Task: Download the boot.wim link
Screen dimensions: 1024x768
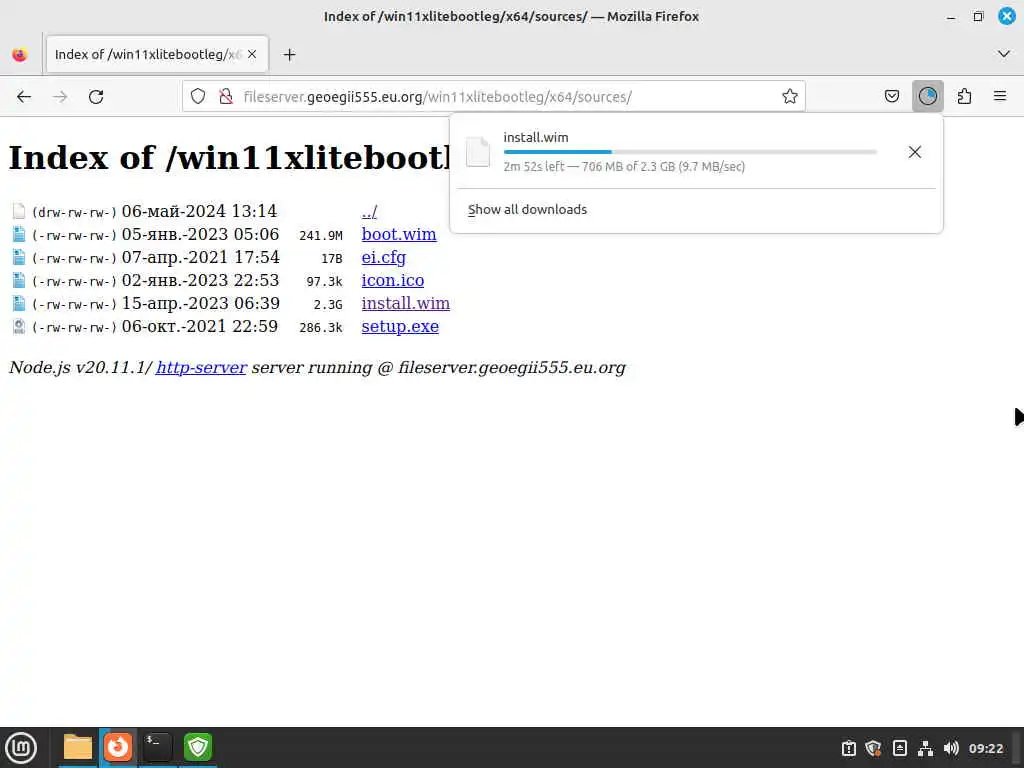Action: pos(398,234)
